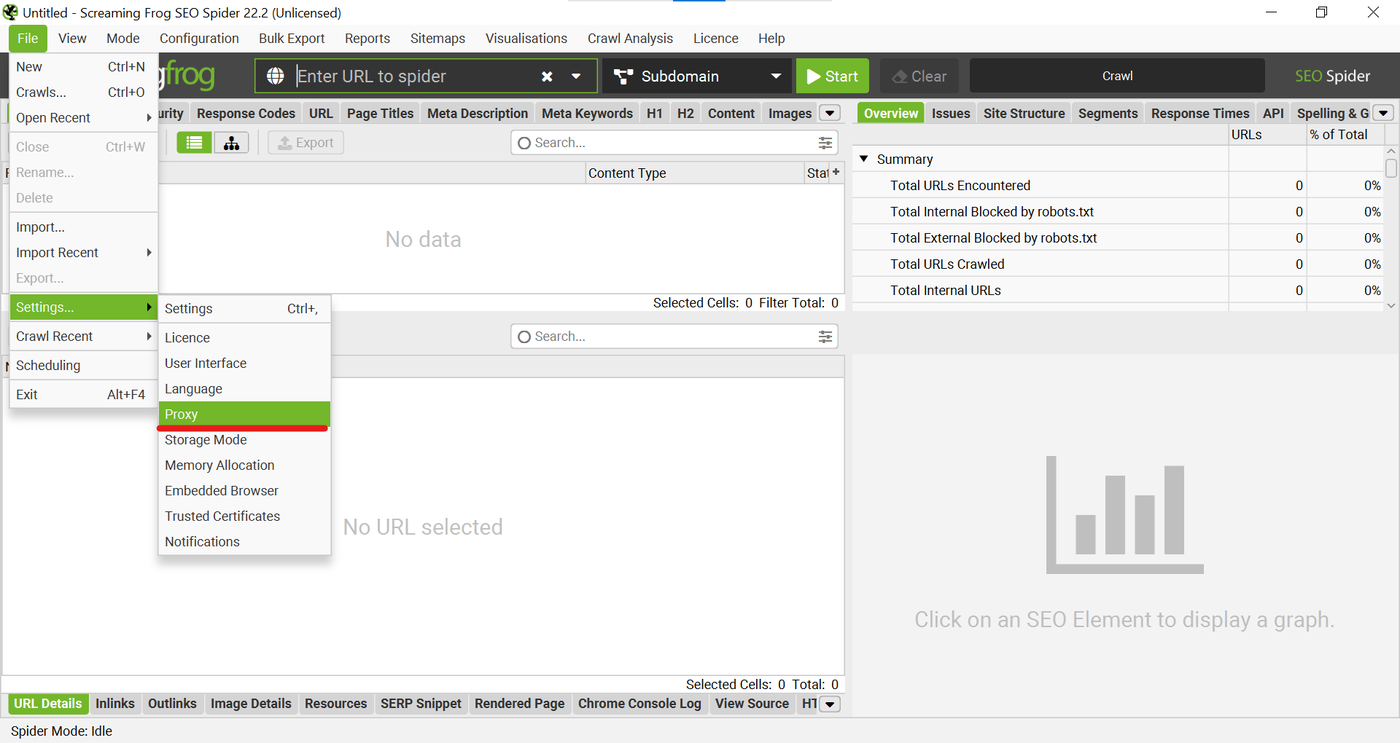Click the Export button
The image size is (1400, 743).
tap(305, 143)
